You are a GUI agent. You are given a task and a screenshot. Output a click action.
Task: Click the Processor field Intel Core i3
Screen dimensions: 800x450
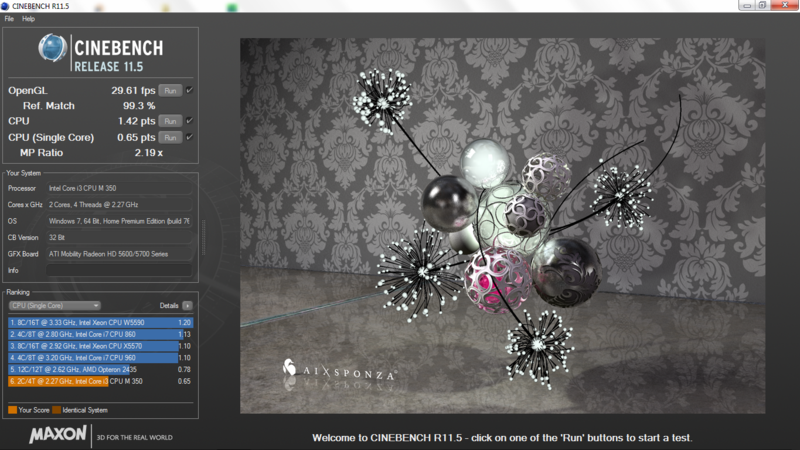(x=119, y=188)
